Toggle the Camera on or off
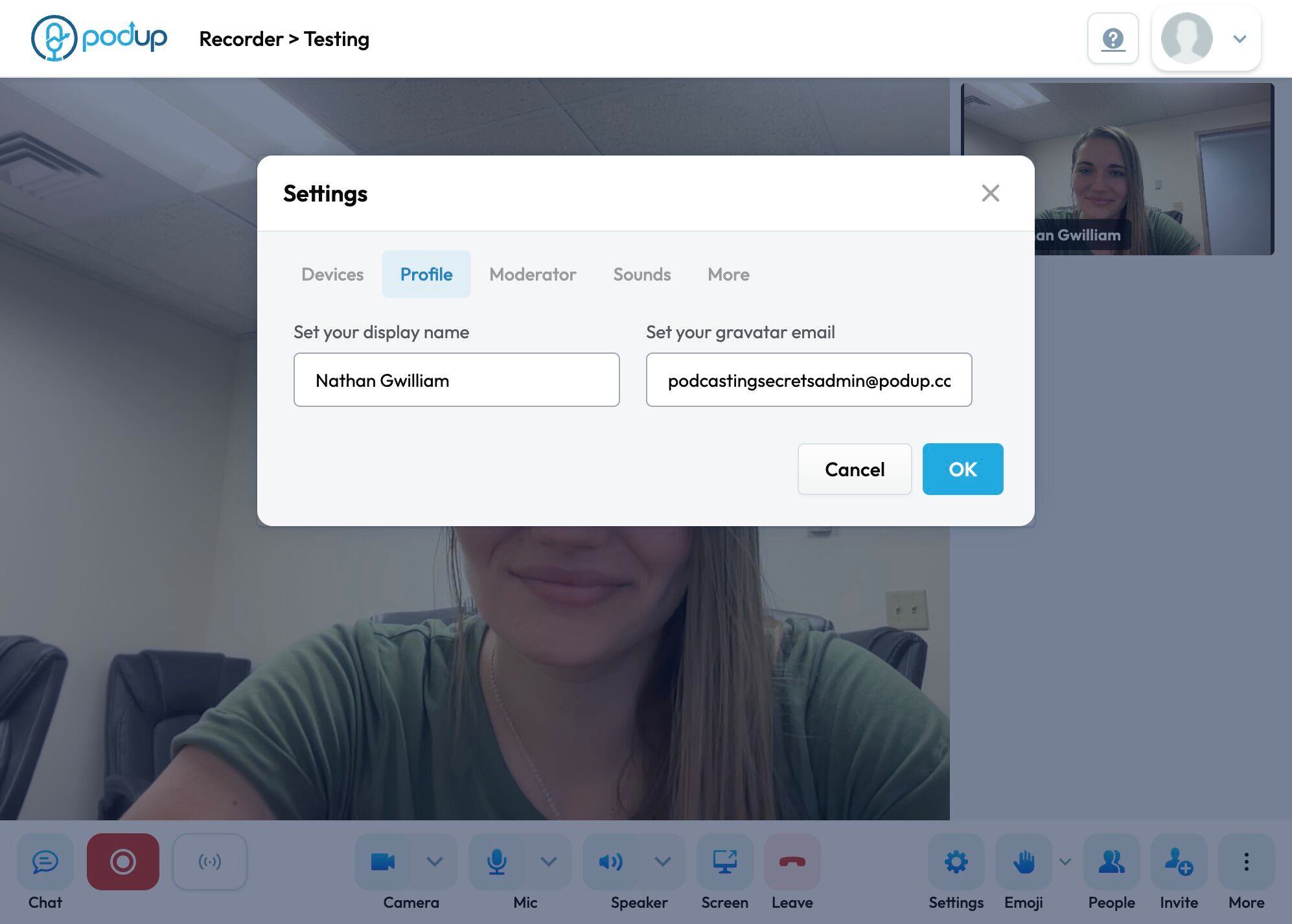This screenshot has height=924, width=1292. [383, 861]
